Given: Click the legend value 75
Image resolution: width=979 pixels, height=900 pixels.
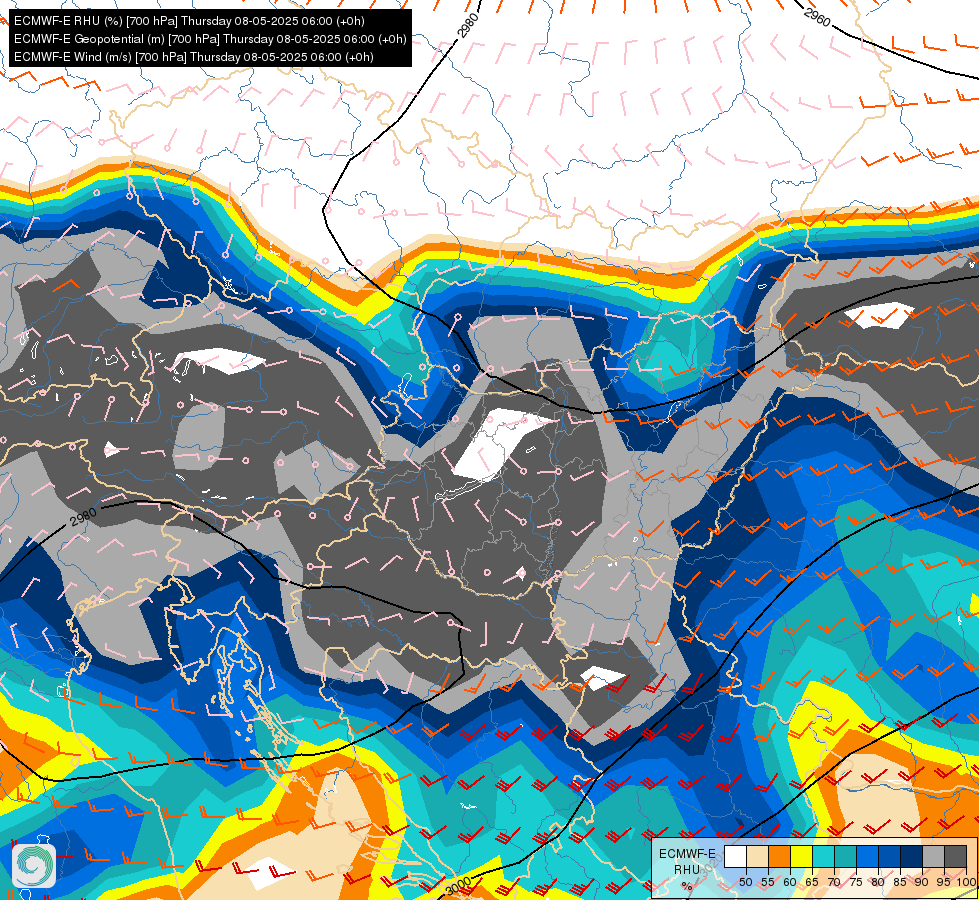Looking at the screenshot, I should 856,882.
